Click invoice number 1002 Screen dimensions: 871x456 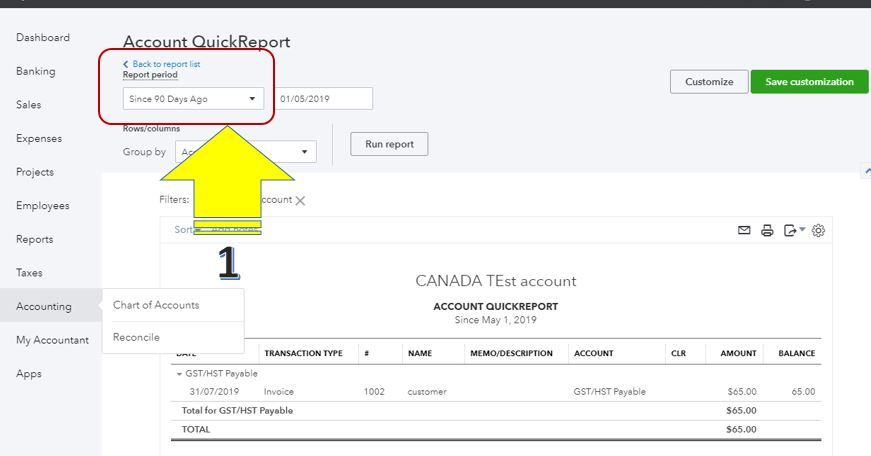point(374,392)
